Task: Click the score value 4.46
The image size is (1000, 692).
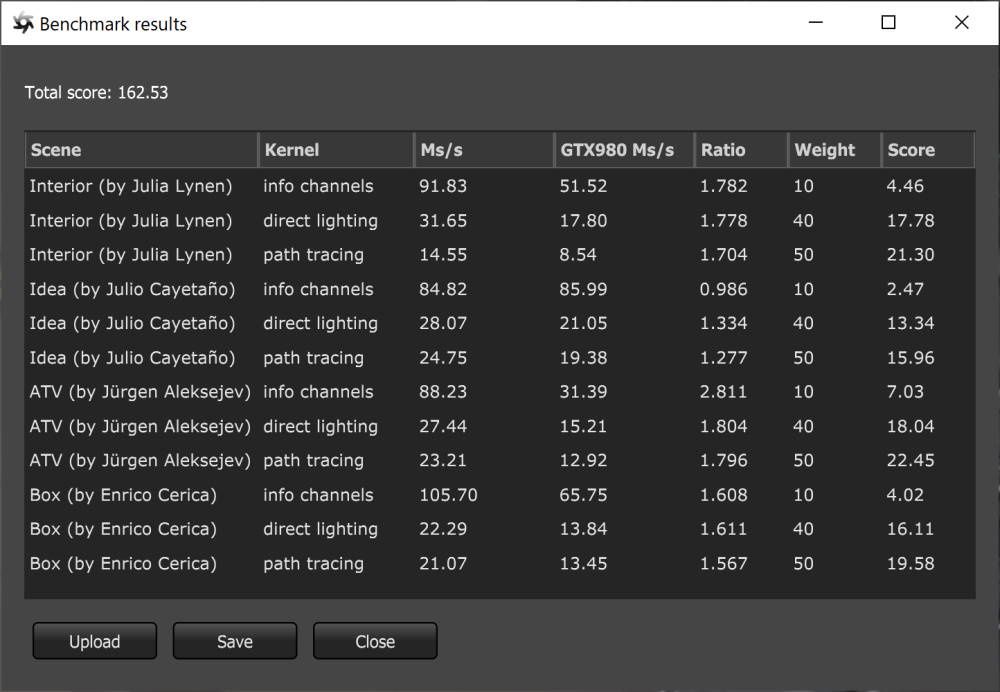Action: point(905,186)
